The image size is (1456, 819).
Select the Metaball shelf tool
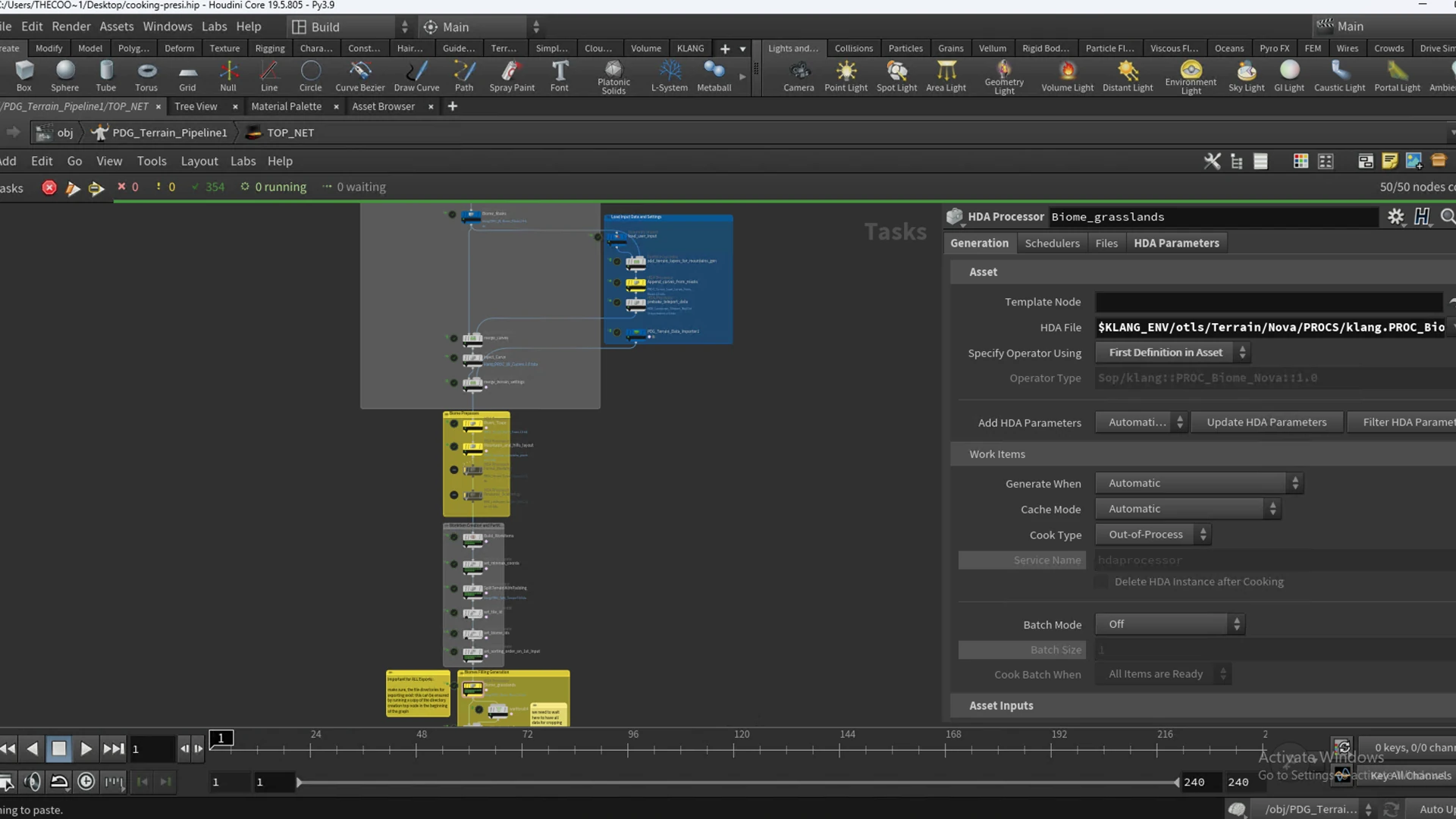coord(714,77)
